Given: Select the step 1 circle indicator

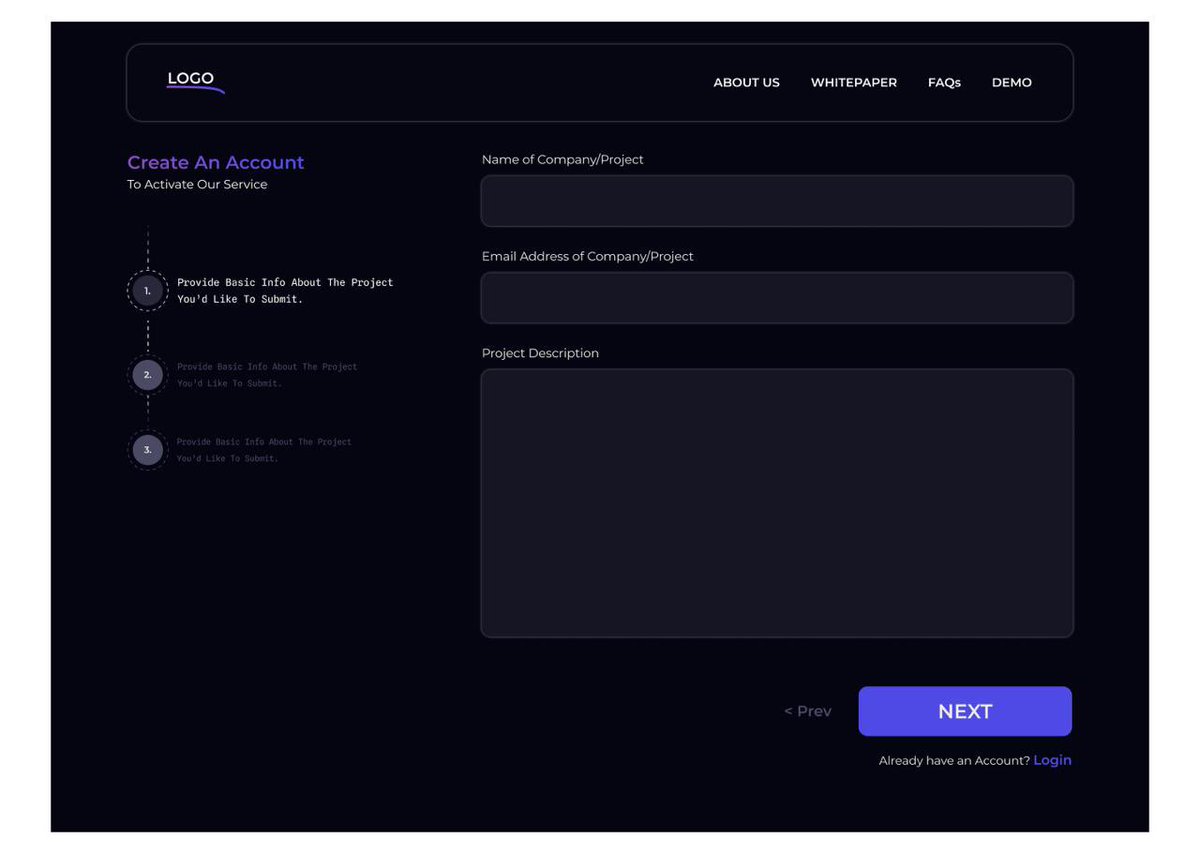Looking at the screenshot, I should [148, 291].
